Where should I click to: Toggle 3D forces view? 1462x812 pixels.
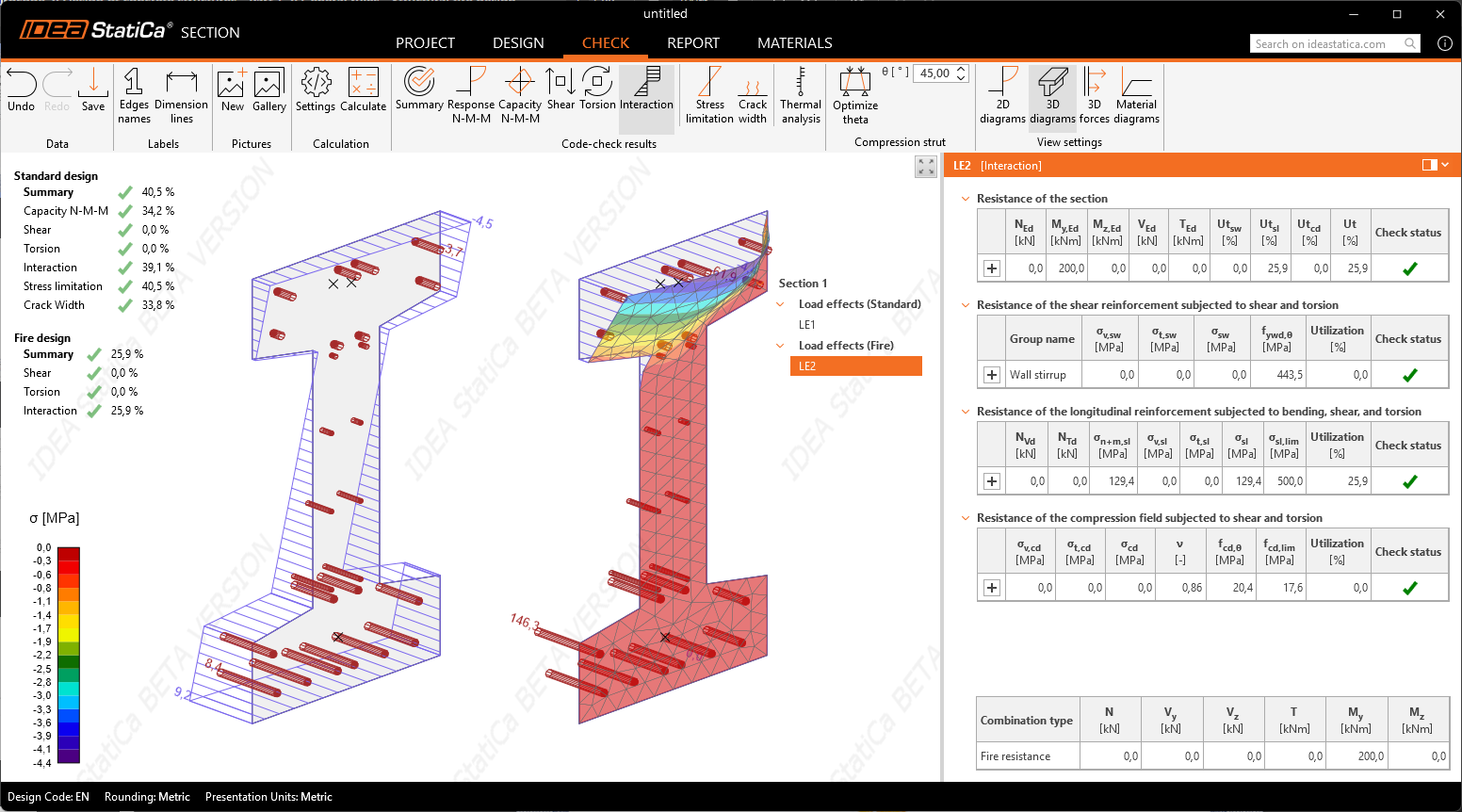[1094, 96]
